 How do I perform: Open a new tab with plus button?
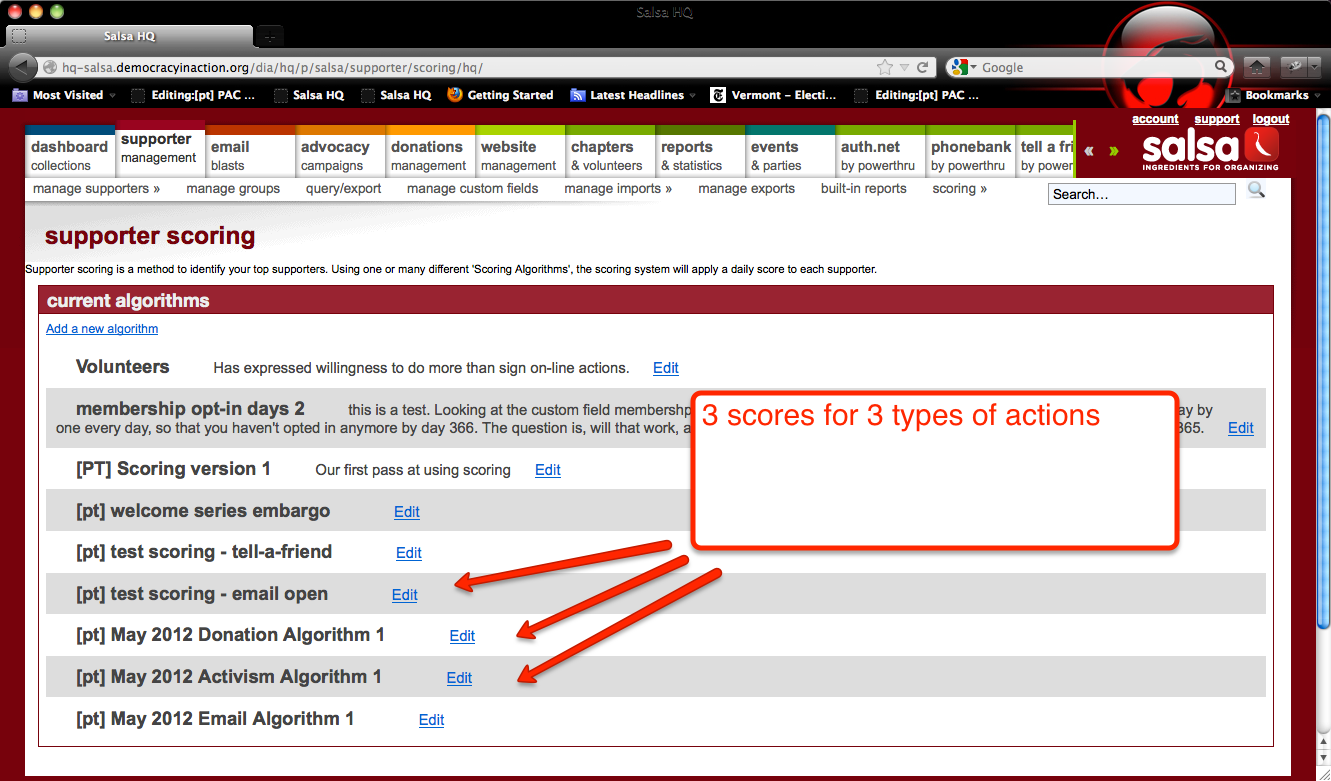click(x=269, y=36)
